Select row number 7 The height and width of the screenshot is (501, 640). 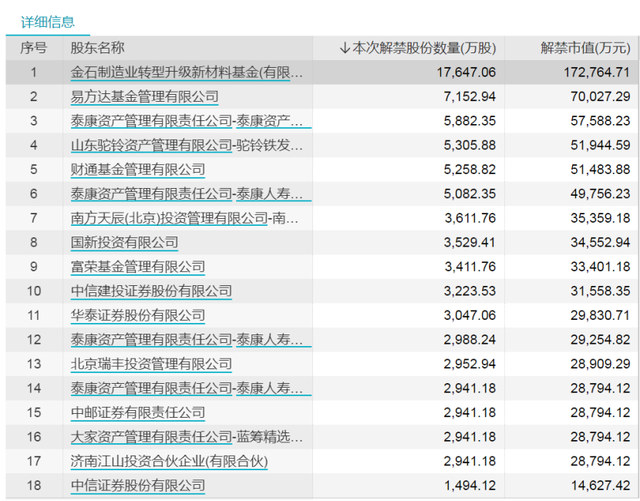point(34,218)
